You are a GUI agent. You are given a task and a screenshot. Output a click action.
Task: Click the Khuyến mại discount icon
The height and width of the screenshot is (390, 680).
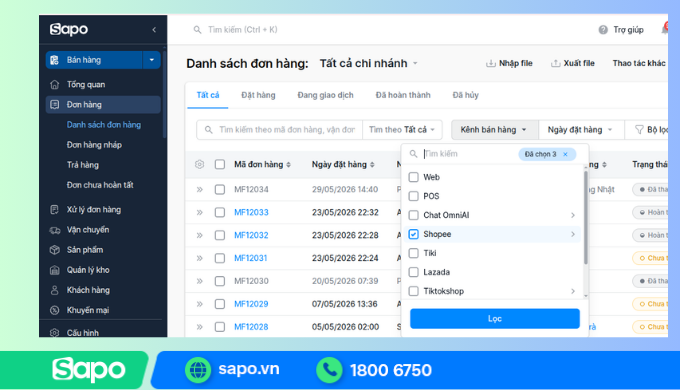pos(55,310)
